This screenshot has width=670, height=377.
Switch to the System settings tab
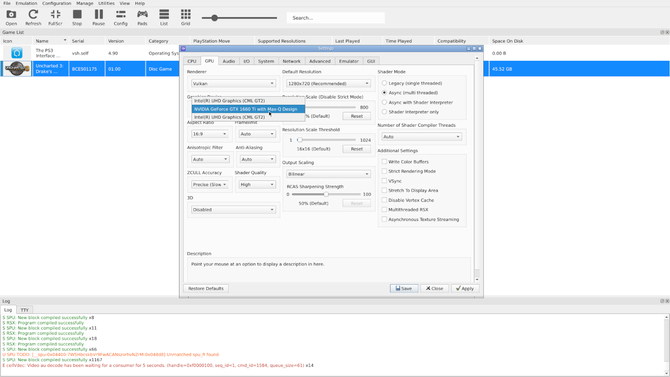pyautogui.click(x=266, y=61)
